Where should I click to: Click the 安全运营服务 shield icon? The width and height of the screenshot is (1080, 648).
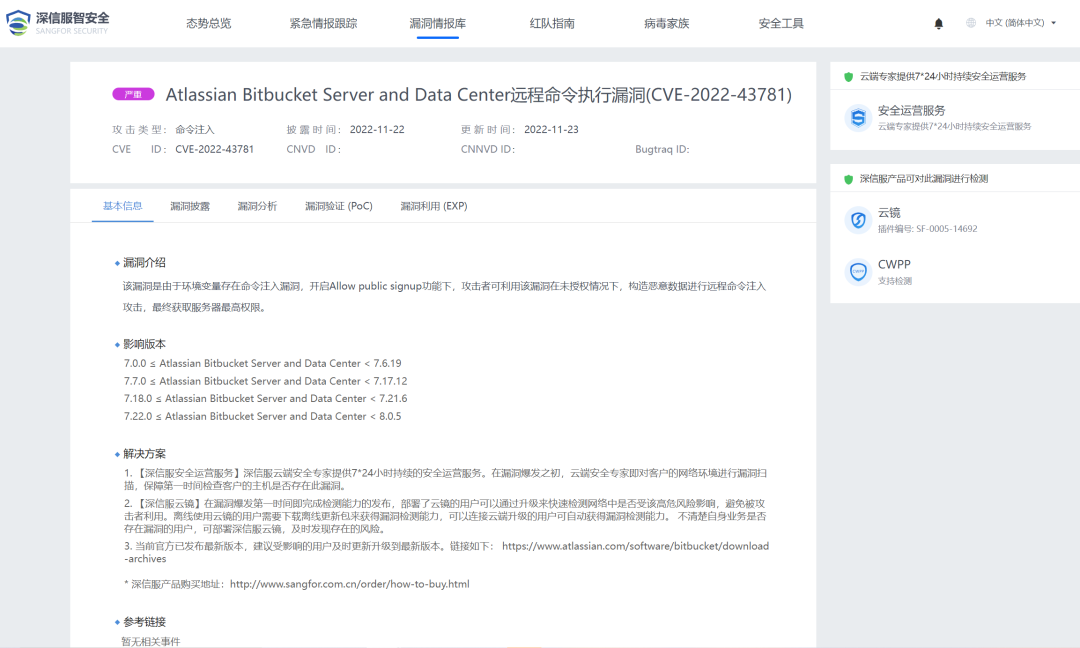coord(858,118)
